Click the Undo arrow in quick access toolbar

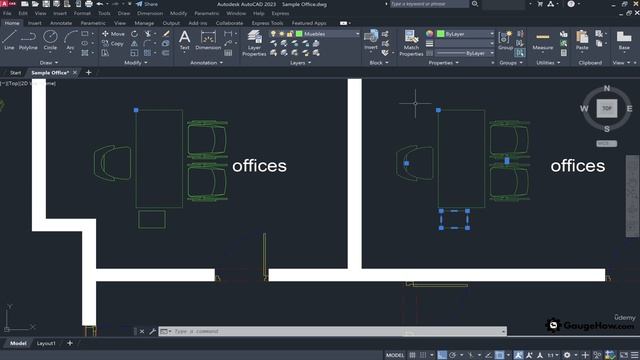[x=100, y=4]
